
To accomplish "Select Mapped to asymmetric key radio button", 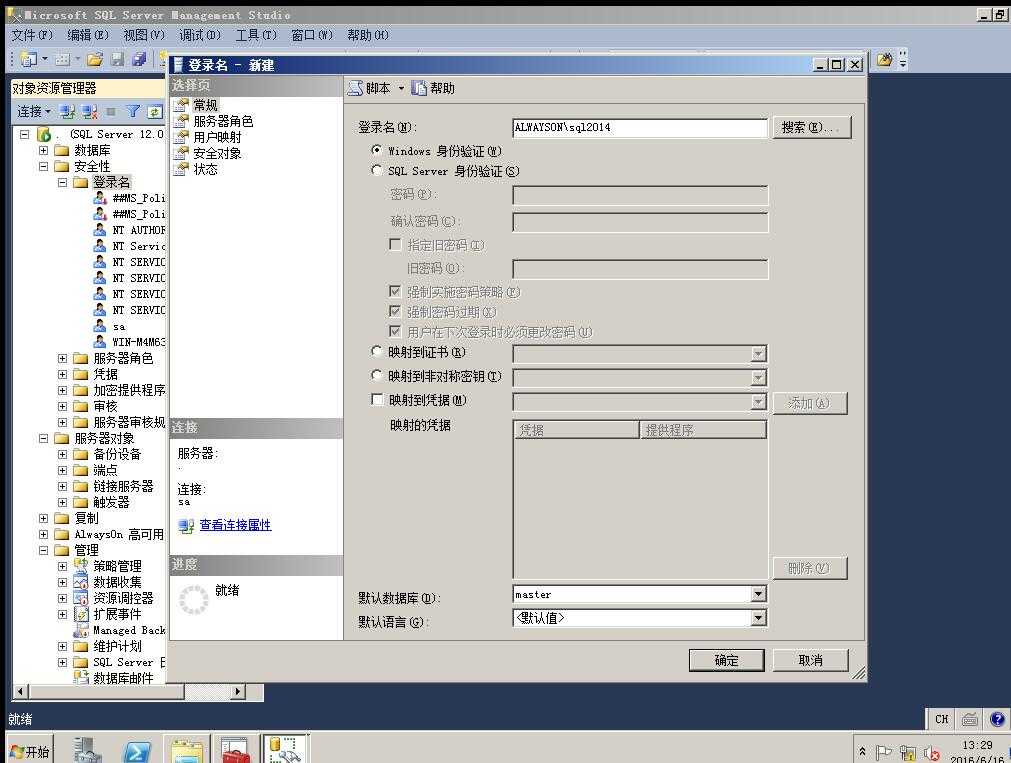I will pyautogui.click(x=377, y=375).
